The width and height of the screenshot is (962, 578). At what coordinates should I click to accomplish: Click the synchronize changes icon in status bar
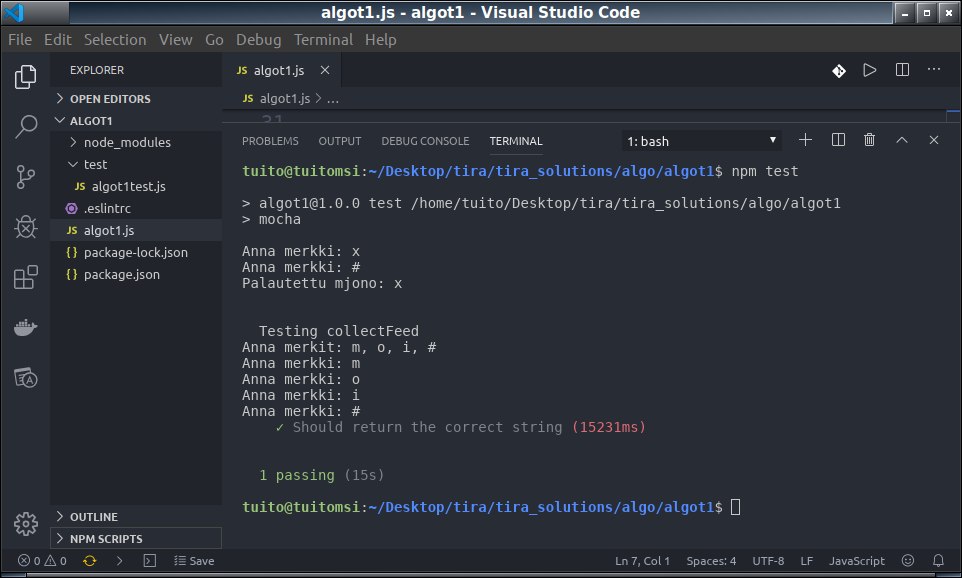pyautogui.click(x=90, y=561)
